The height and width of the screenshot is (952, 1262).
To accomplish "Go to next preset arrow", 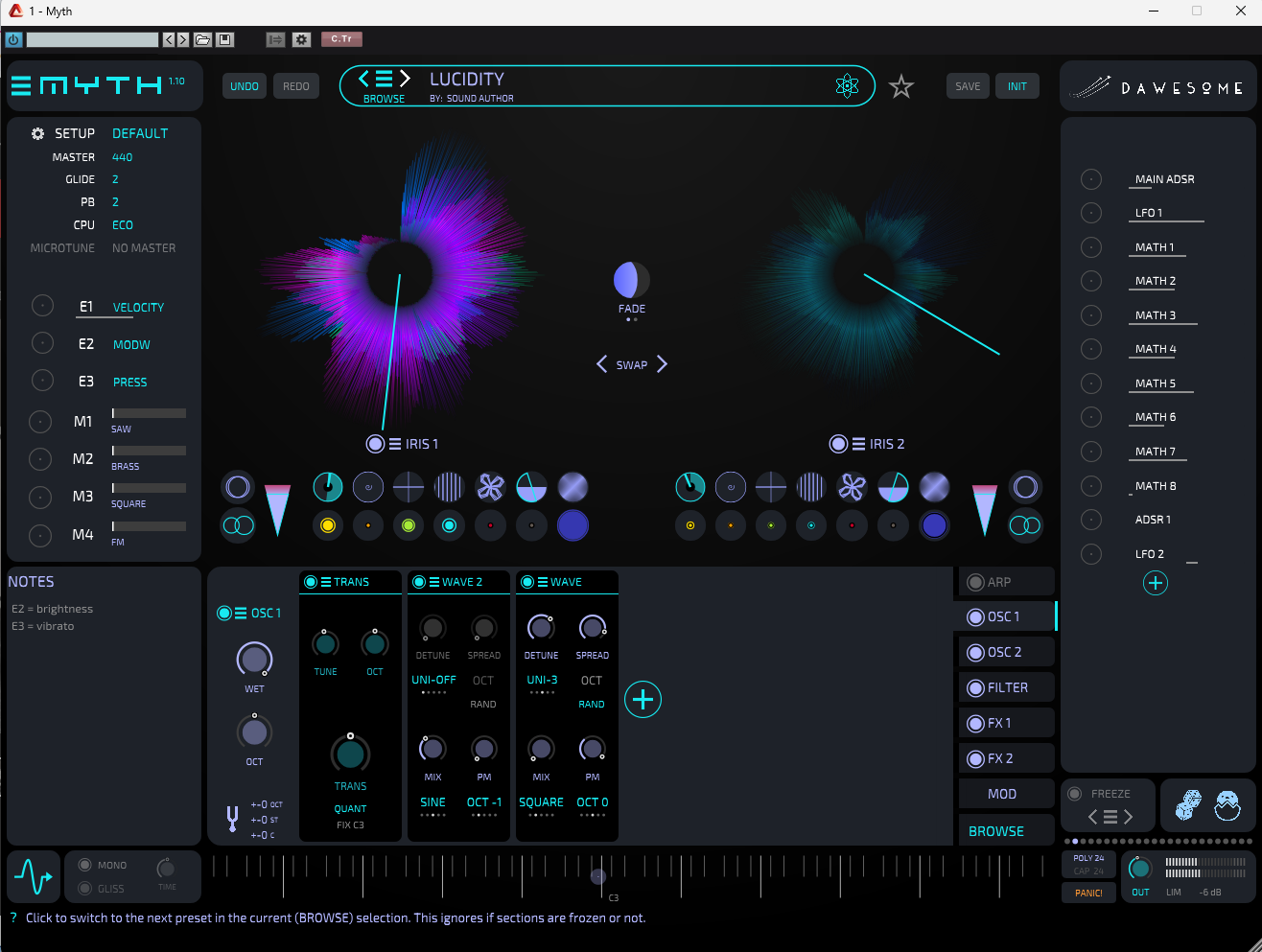I will (405, 79).
